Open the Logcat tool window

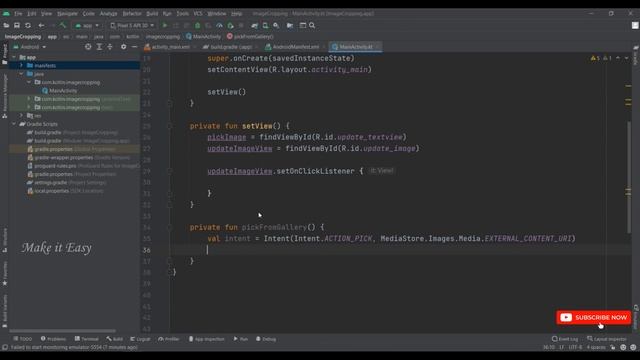pyautogui.click(x=140, y=339)
